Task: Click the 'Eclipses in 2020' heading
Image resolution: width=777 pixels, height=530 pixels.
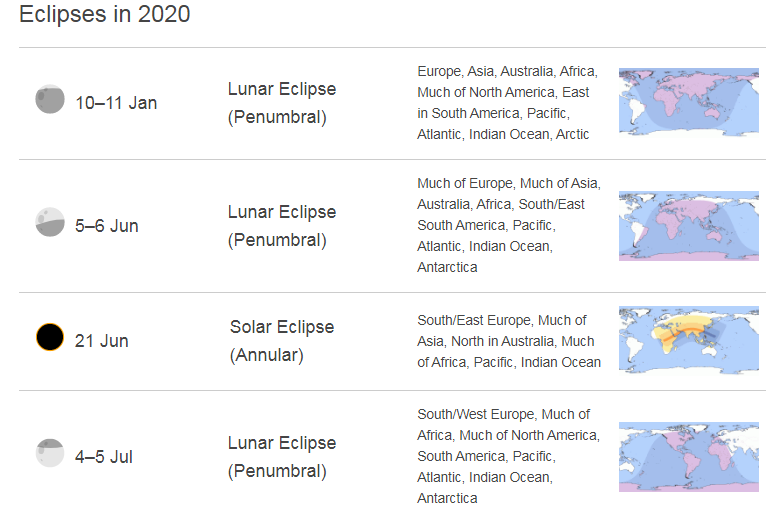Action: click(105, 14)
